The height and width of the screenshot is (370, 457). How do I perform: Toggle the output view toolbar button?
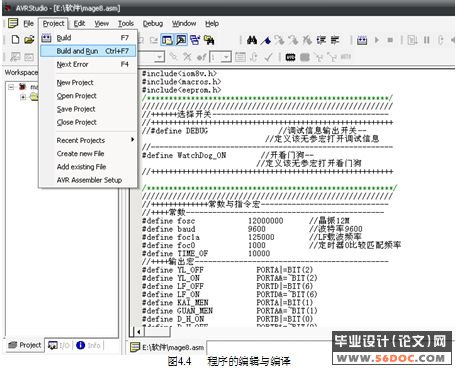click(x=181, y=40)
